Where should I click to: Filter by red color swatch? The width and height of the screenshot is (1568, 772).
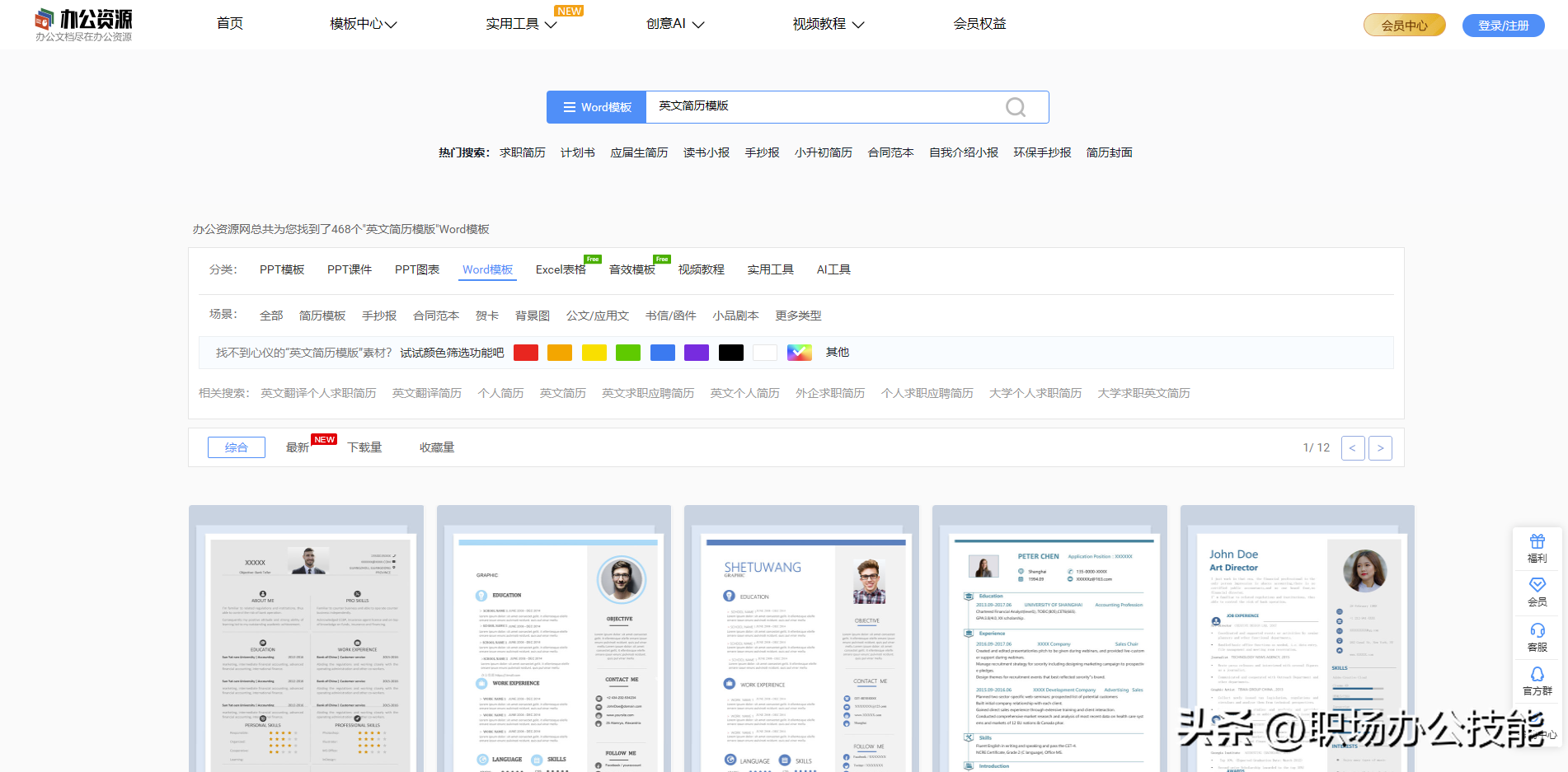(x=525, y=353)
